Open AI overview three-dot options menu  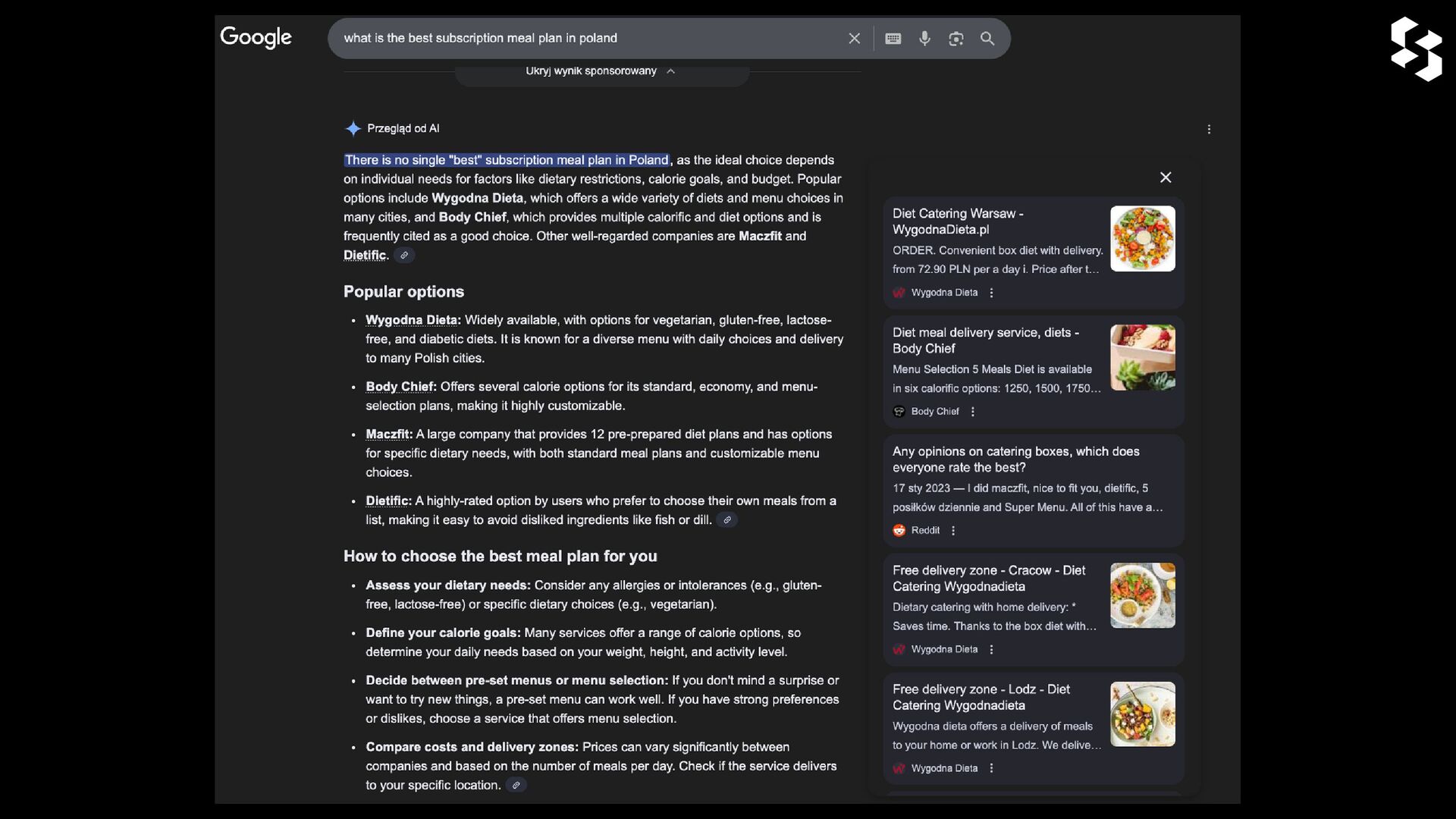[x=1209, y=130]
